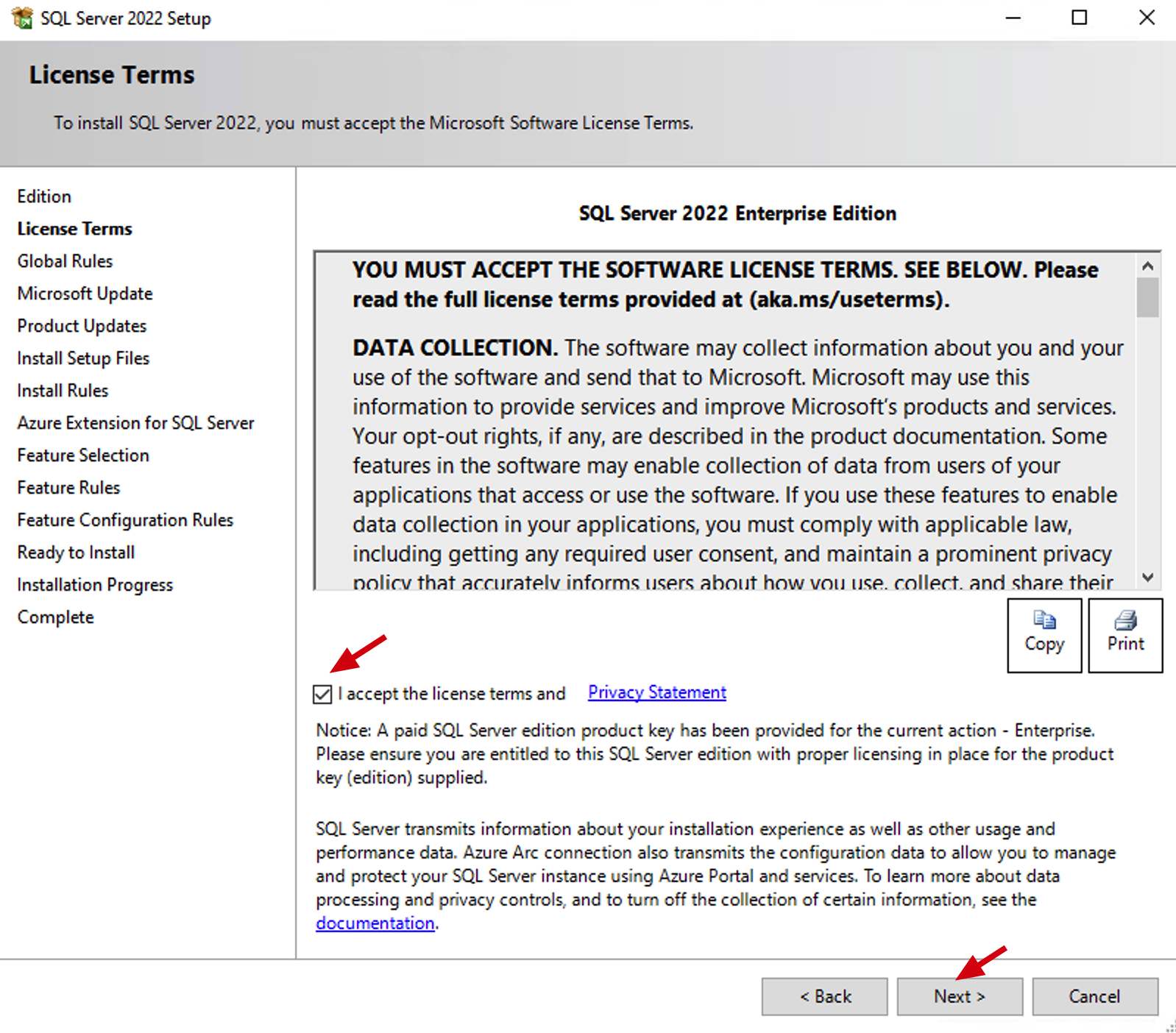This screenshot has width=1176, height=1033.
Task: Click the DATA COLLECTION license paragraph heading
Action: point(455,347)
